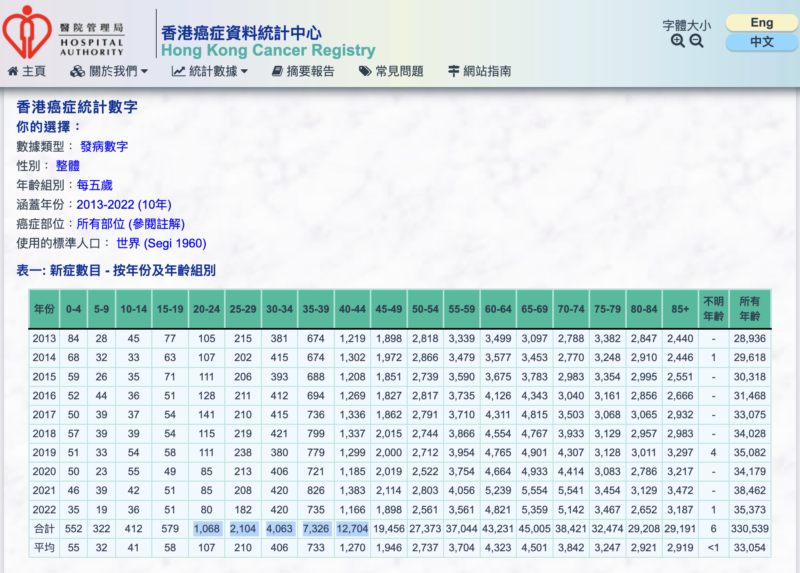Image resolution: width=800 pixels, height=573 pixels.
Task: Click the 2022 row year cell
Action: pyautogui.click(x=44, y=510)
